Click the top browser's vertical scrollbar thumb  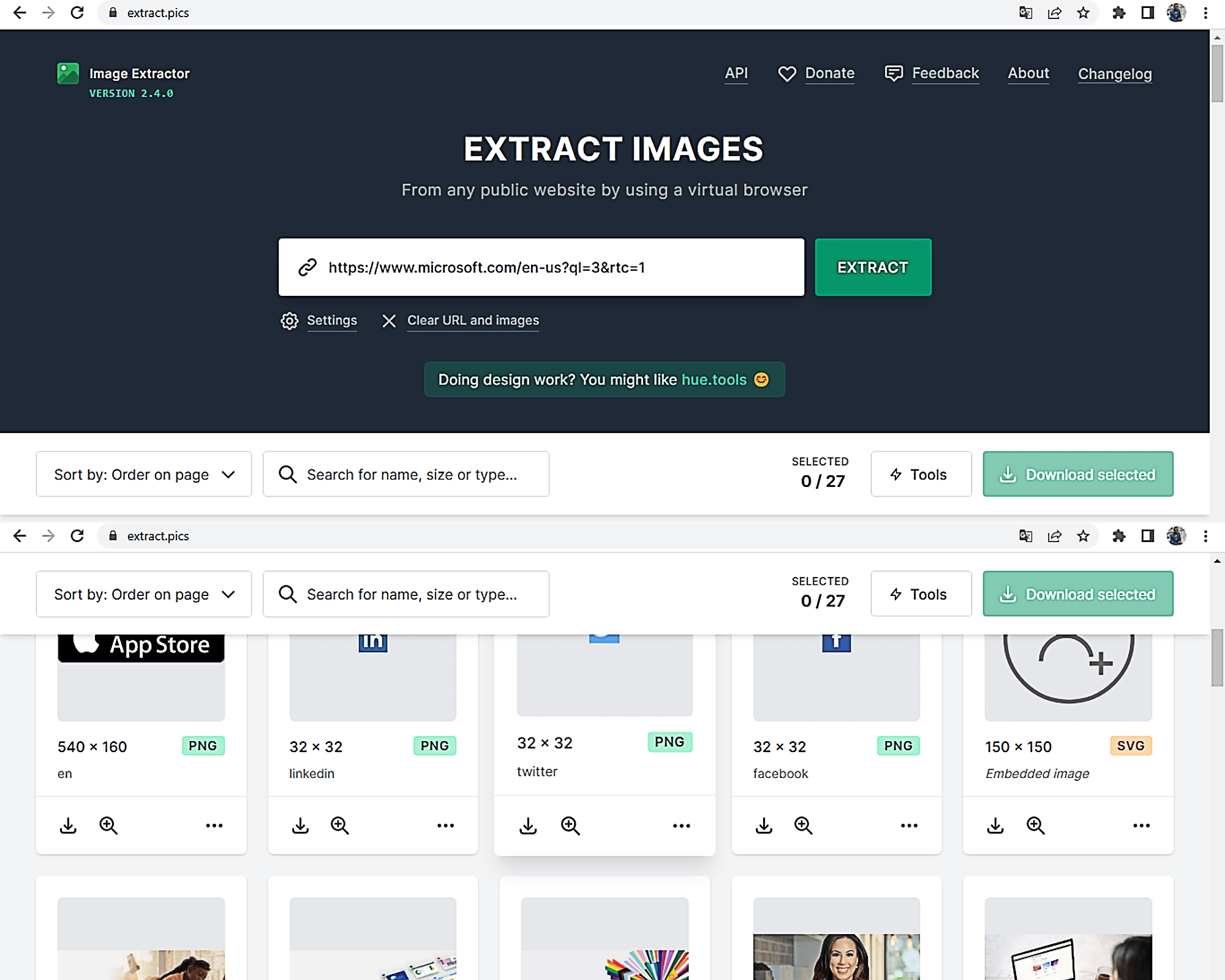tap(1217, 73)
